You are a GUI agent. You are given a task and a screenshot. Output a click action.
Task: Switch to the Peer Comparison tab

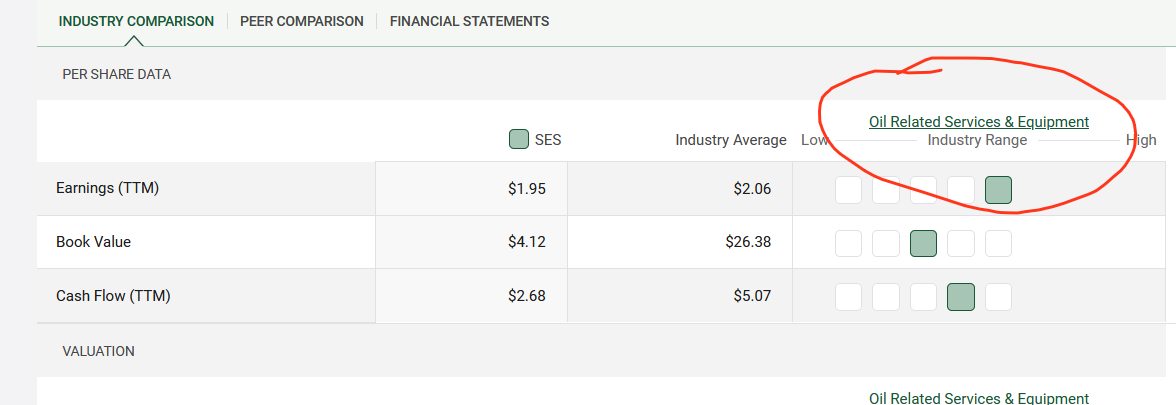pos(302,22)
